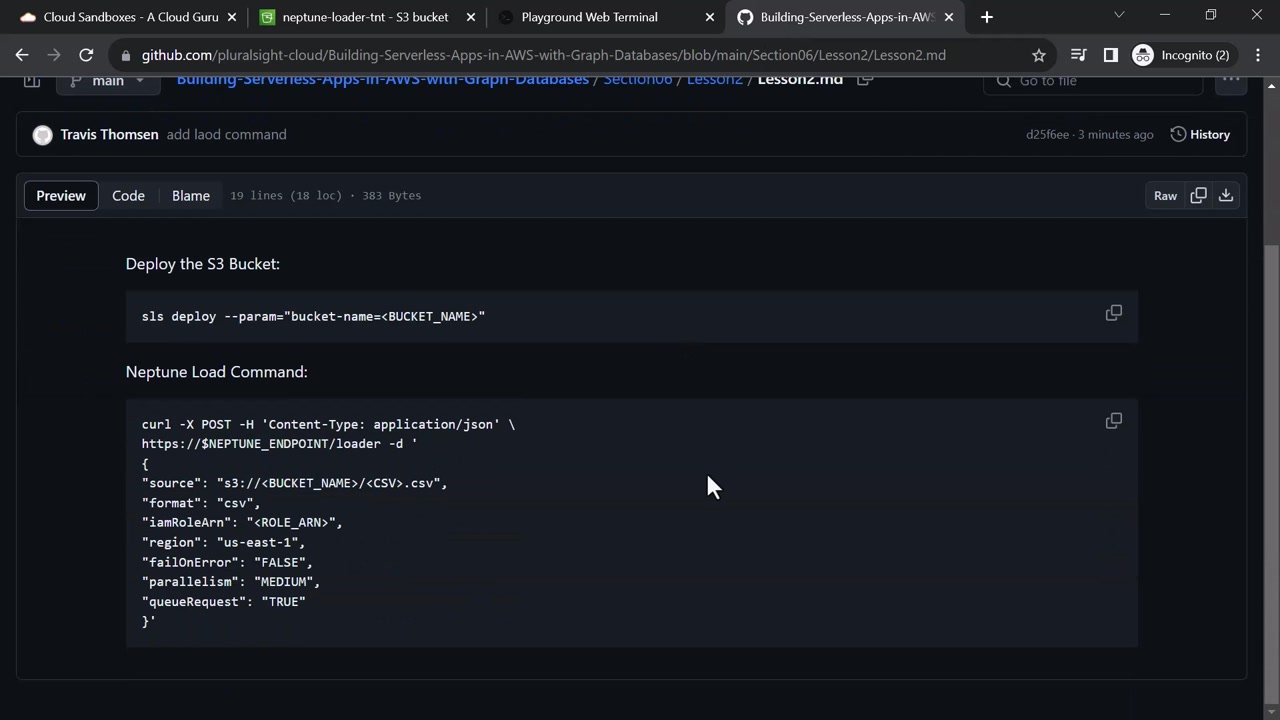
Task: Click Travis Thomsen's avatar
Action: pyautogui.click(x=42, y=135)
